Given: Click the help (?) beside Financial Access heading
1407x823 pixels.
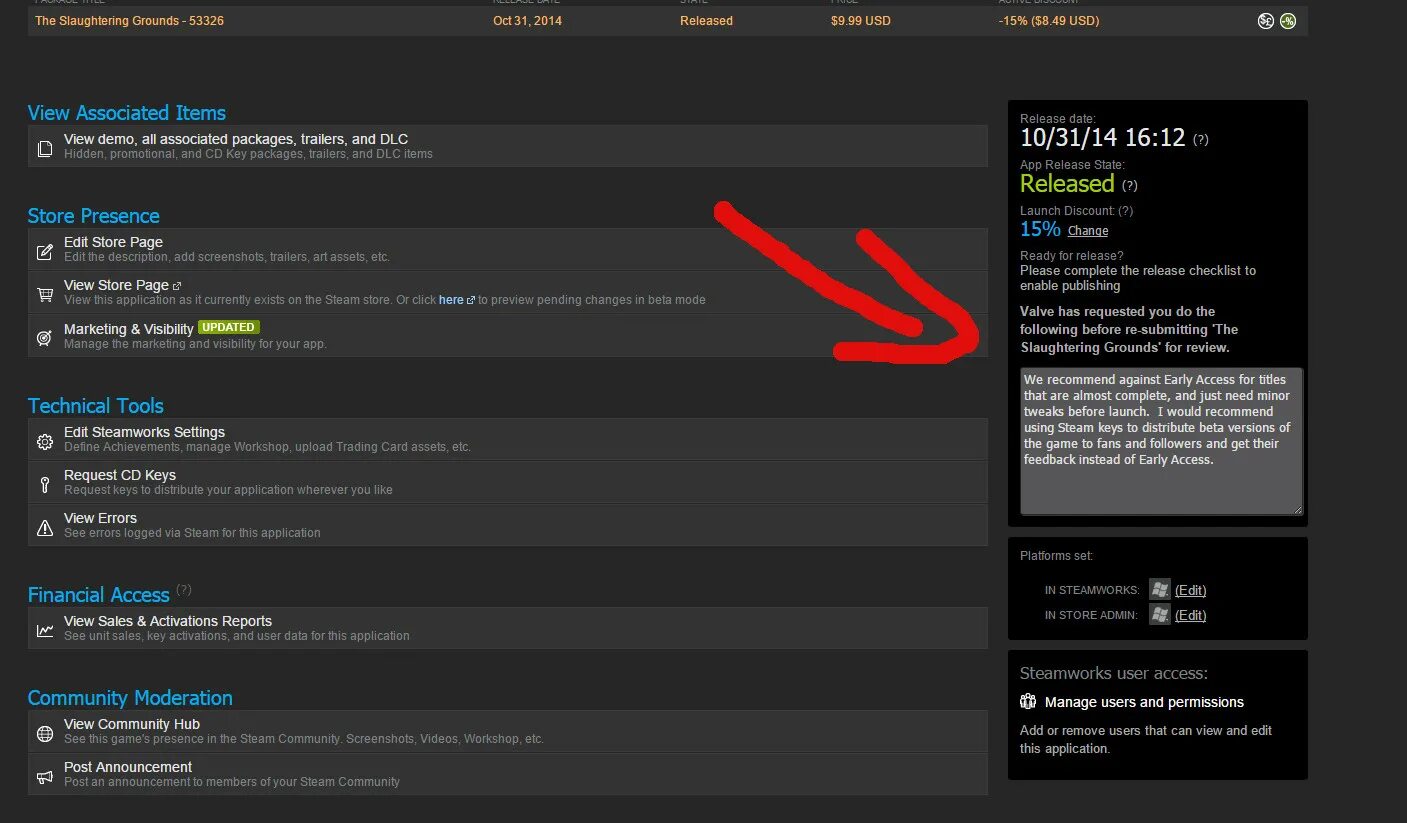Looking at the screenshot, I should [x=184, y=590].
